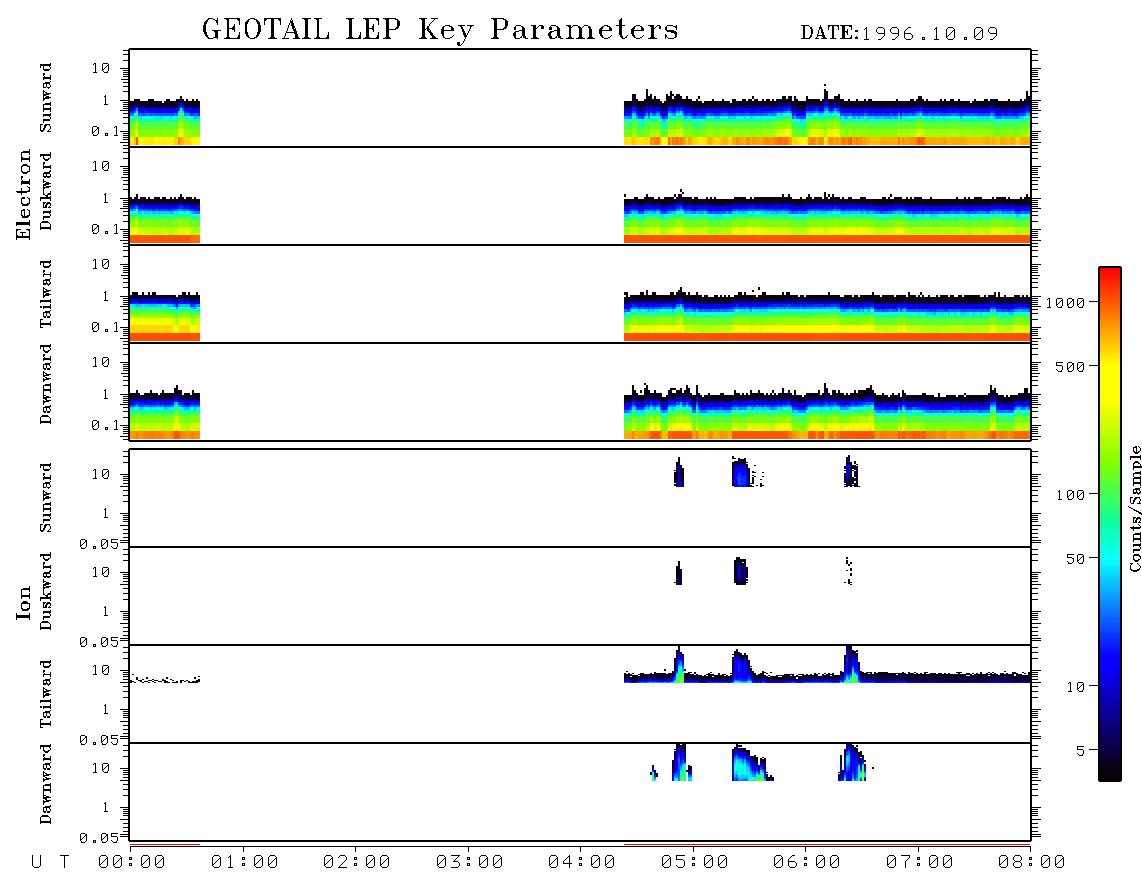Click the red top end of the color bar
Screen dimensions: 1142x880
coord(1109,274)
